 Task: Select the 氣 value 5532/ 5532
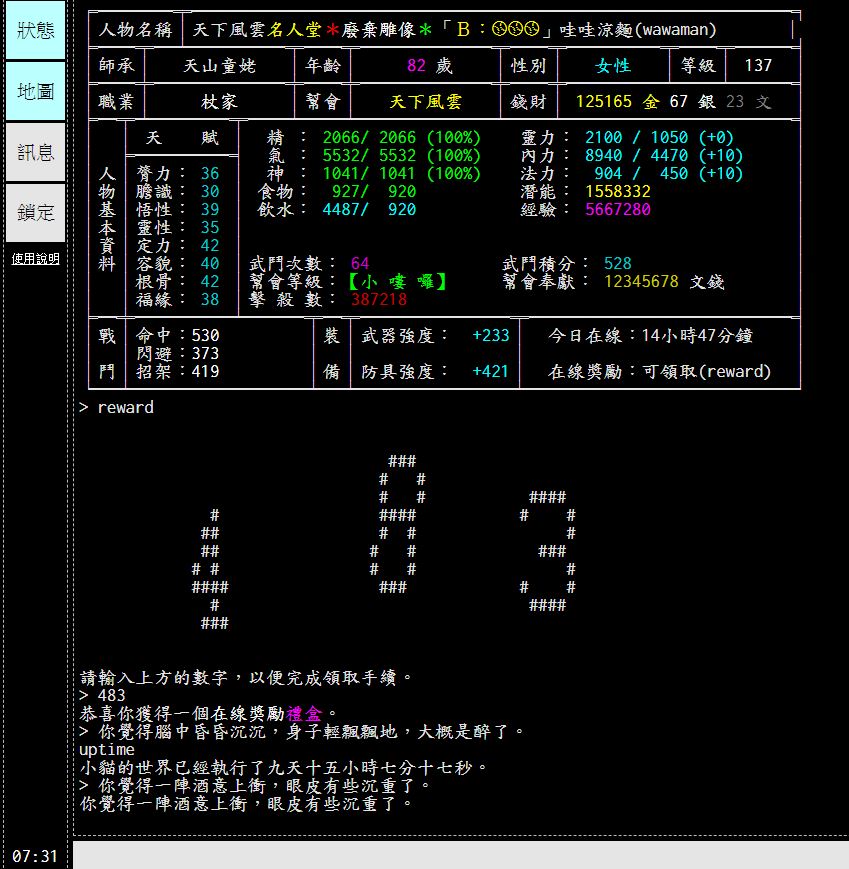click(369, 156)
